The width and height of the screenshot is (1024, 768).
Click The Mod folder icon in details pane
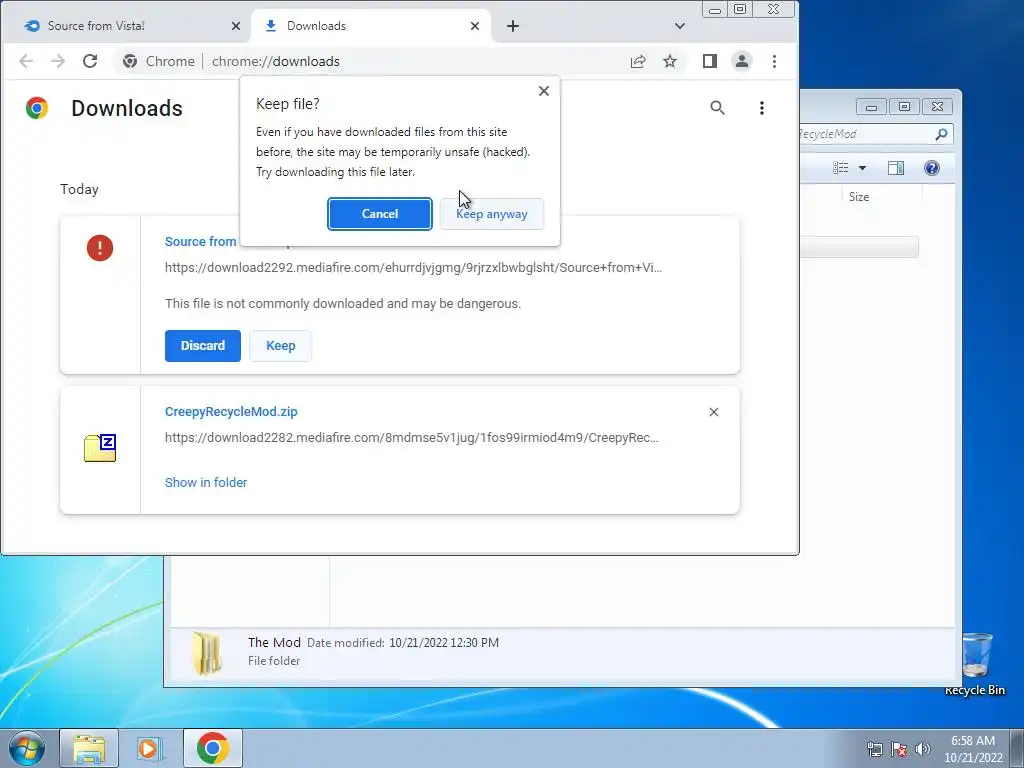click(x=207, y=653)
